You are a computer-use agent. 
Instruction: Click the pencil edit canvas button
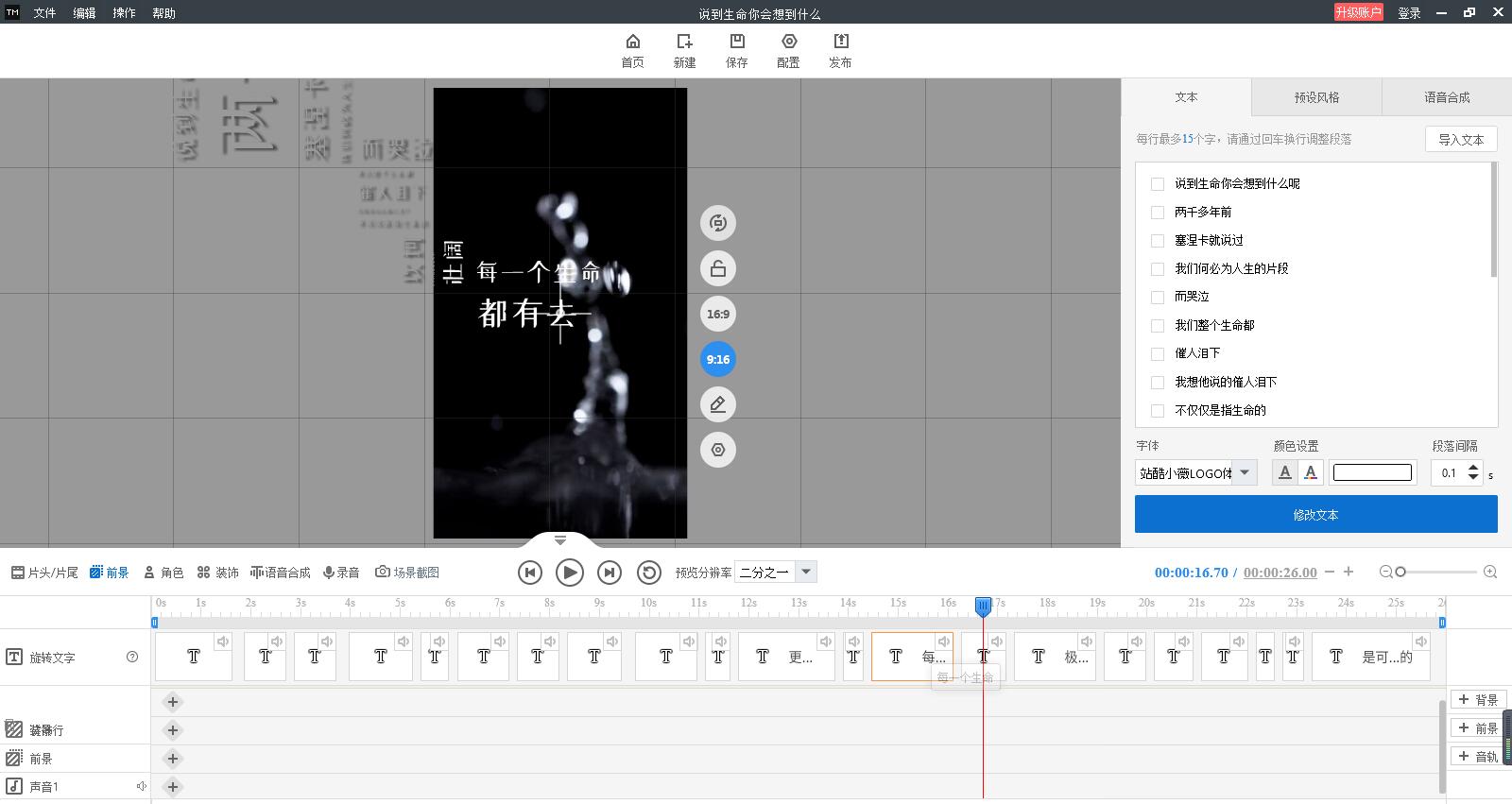pyautogui.click(x=717, y=405)
